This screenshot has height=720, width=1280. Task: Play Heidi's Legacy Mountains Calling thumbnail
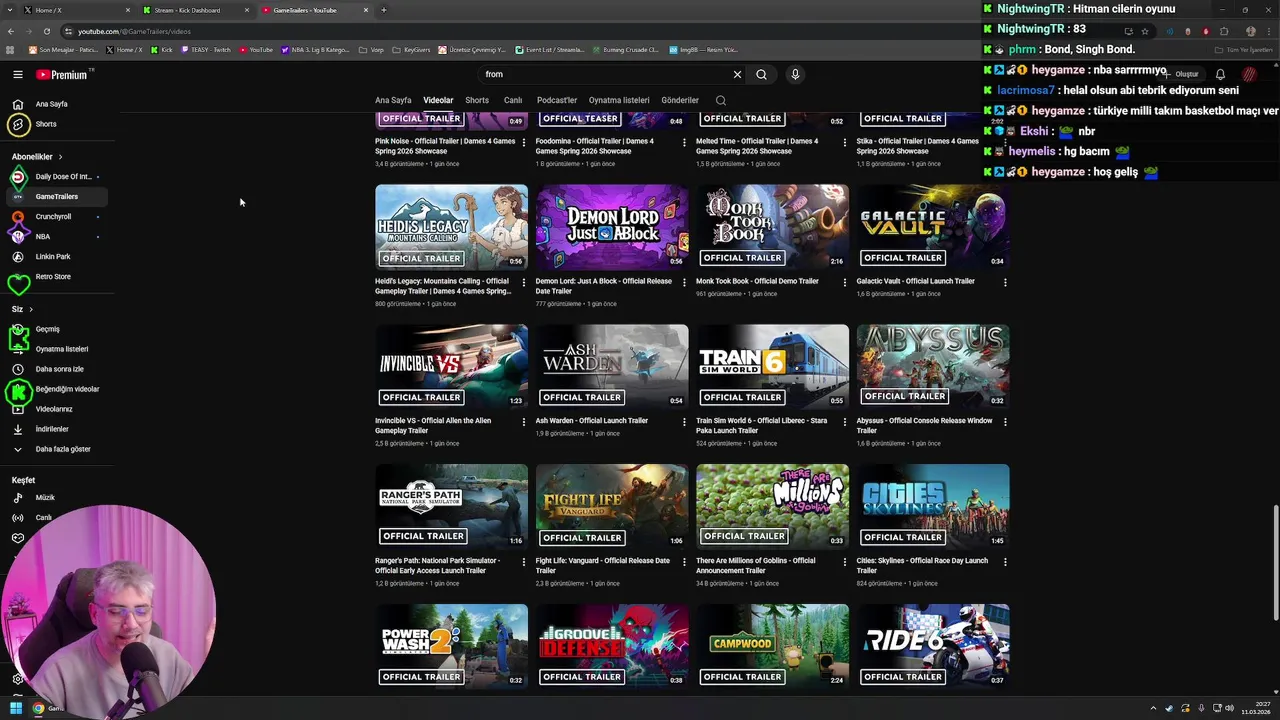[451, 227]
